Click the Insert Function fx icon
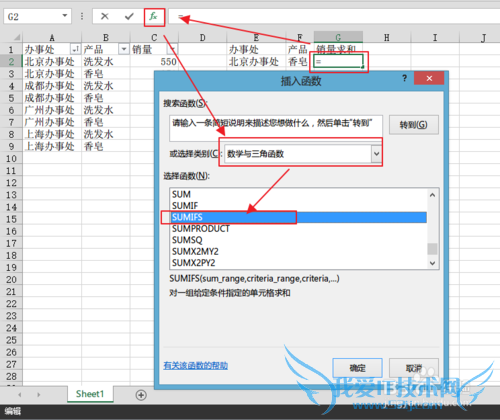 click(153, 16)
